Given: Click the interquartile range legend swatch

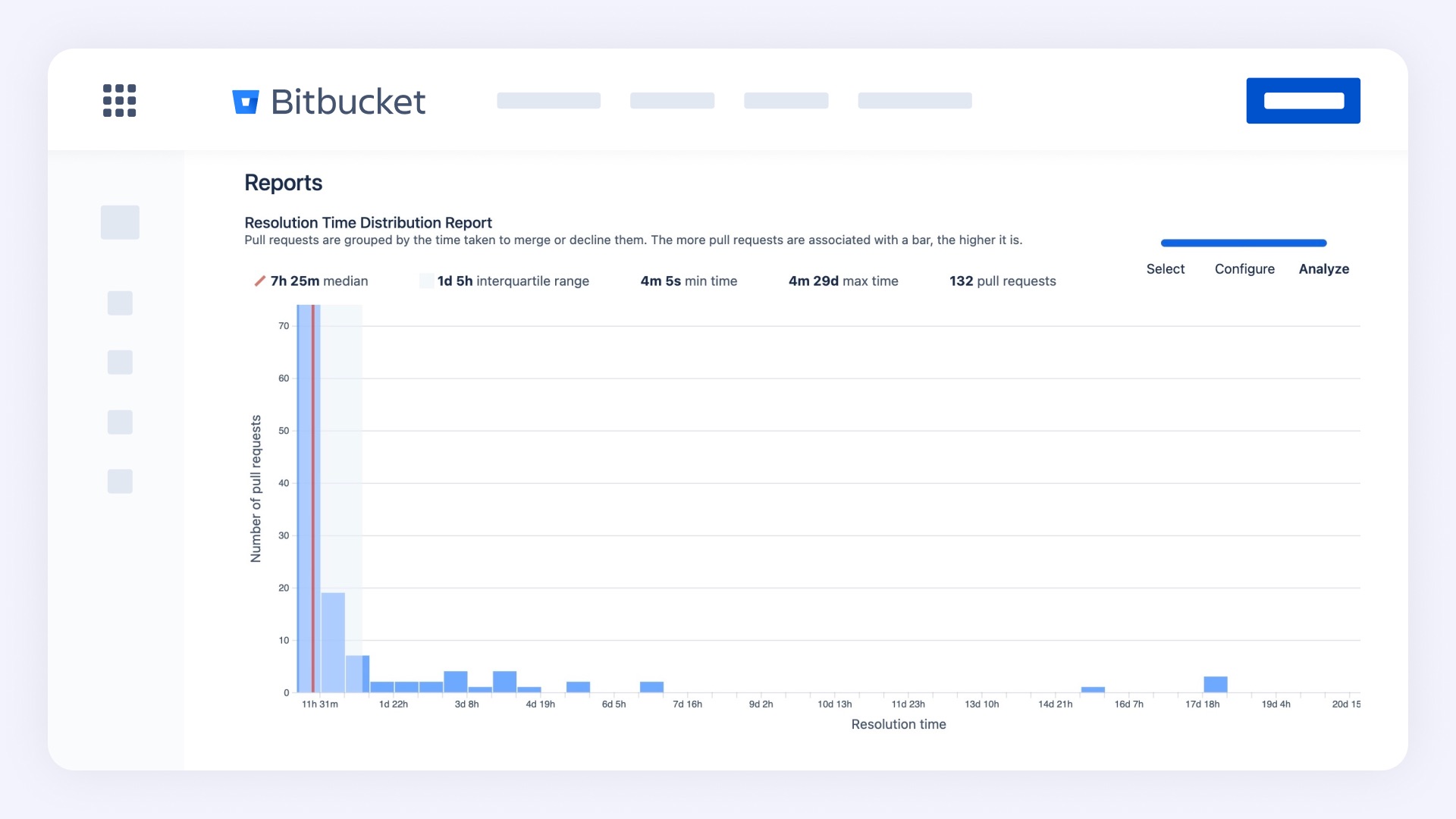Looking at the screenshot, I should coord(426,281).
